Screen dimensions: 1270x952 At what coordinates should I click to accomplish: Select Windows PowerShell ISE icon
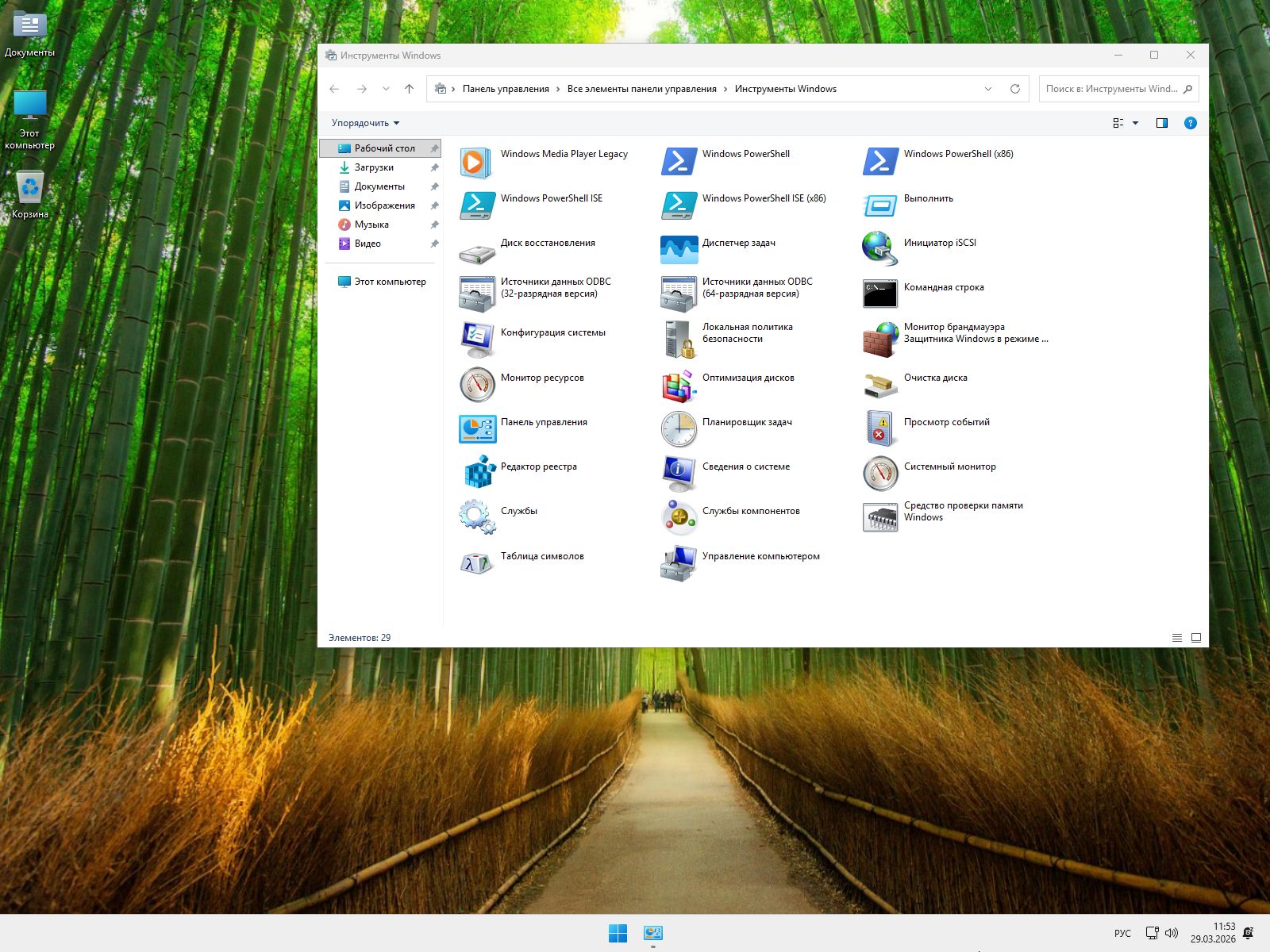tap(478, 205)
